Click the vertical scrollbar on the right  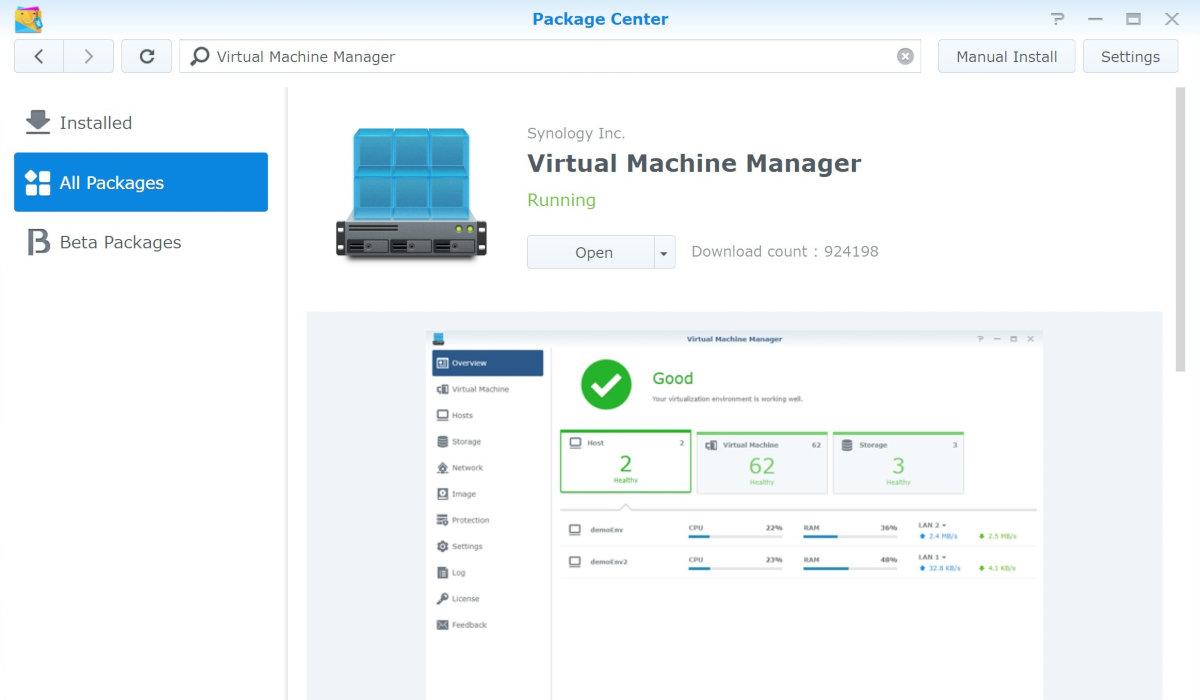(x=1182, y=230)
